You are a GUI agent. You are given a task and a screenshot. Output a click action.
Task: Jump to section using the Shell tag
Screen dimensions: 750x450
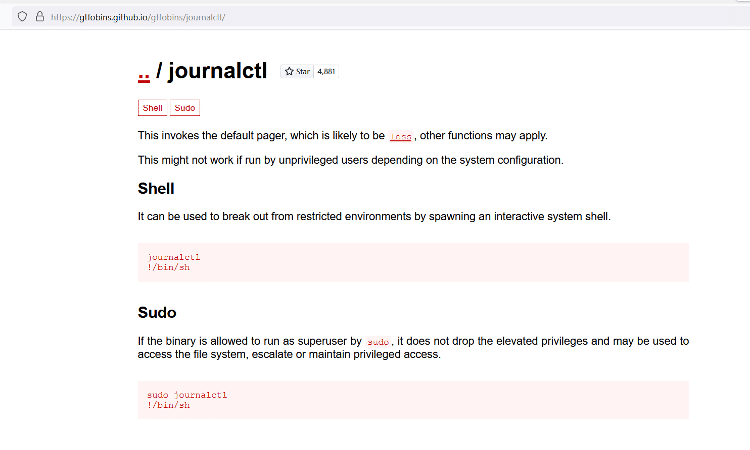coord(152,108)
